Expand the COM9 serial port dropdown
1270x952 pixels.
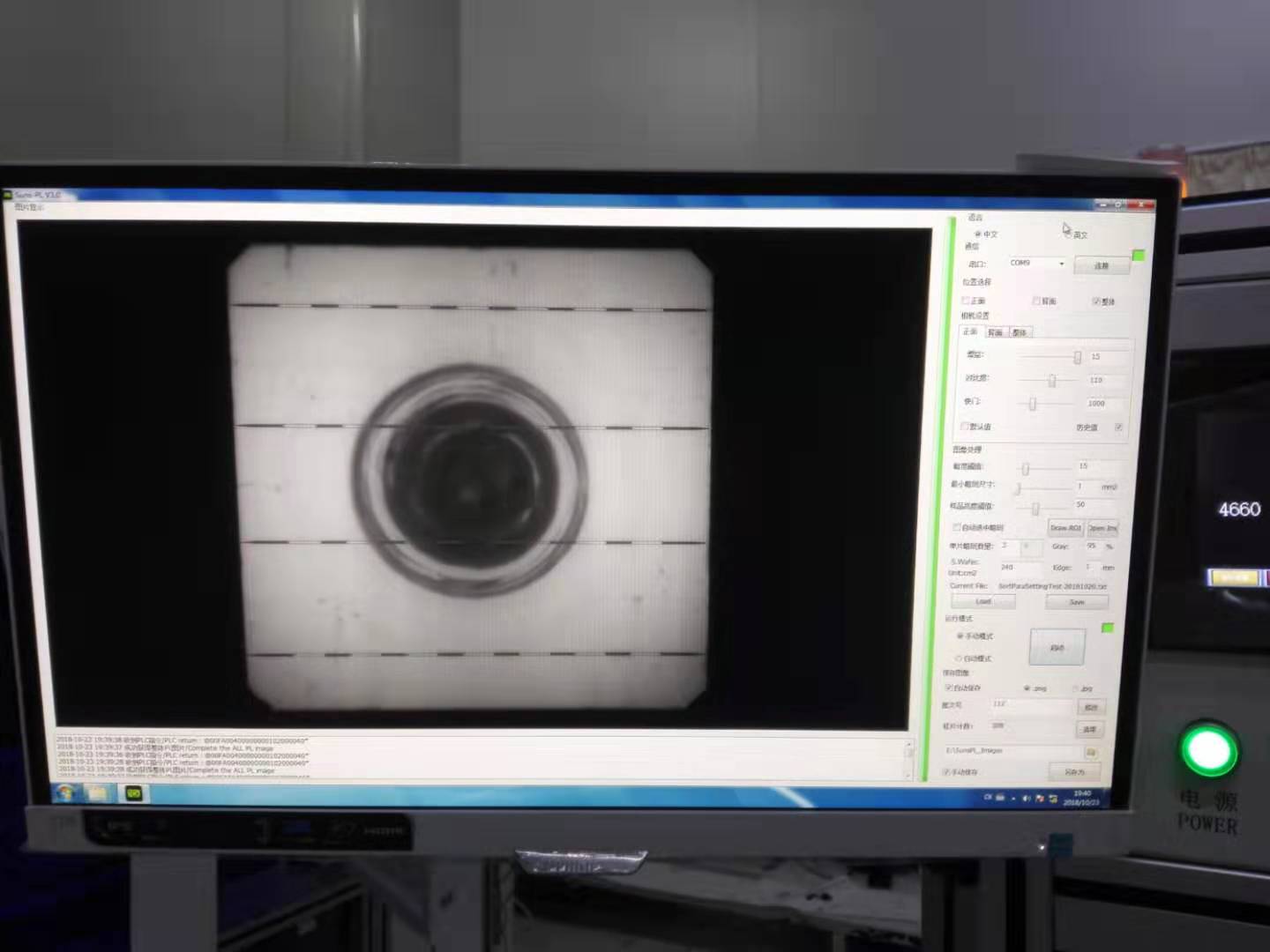point(1061,264)
